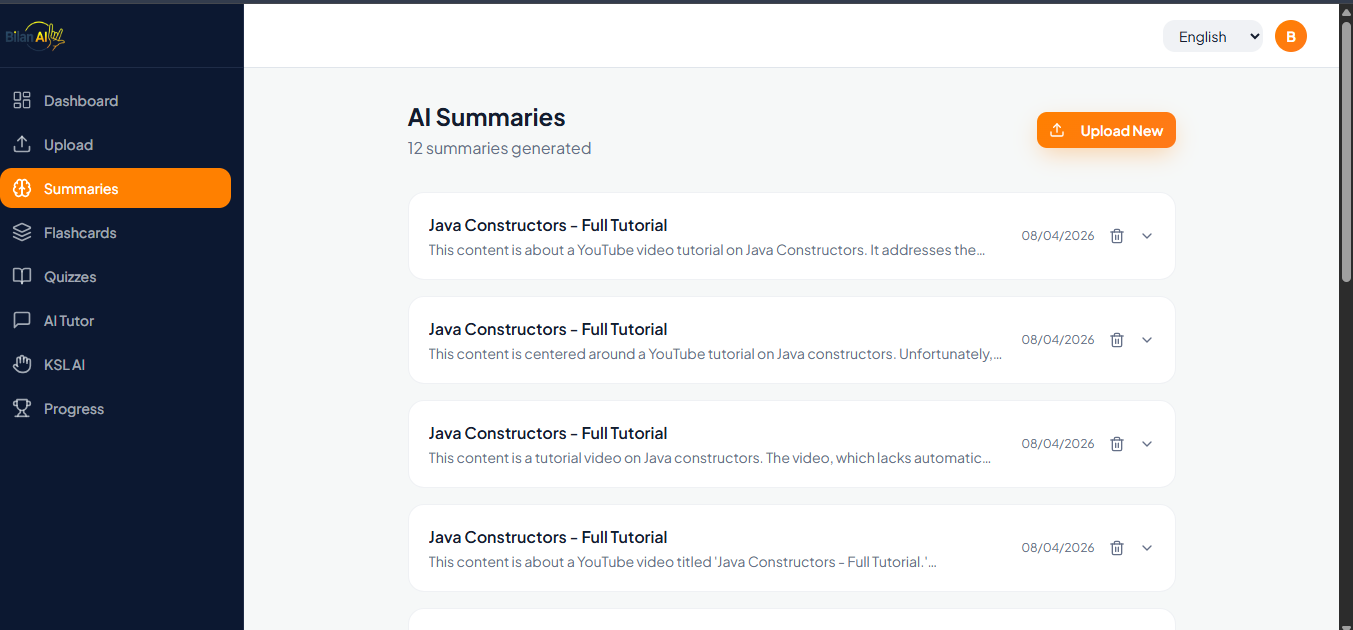1353x630 pixels.
Task: Click the Upload tray icon in sidebar
Action: click(x=22, y=145)
